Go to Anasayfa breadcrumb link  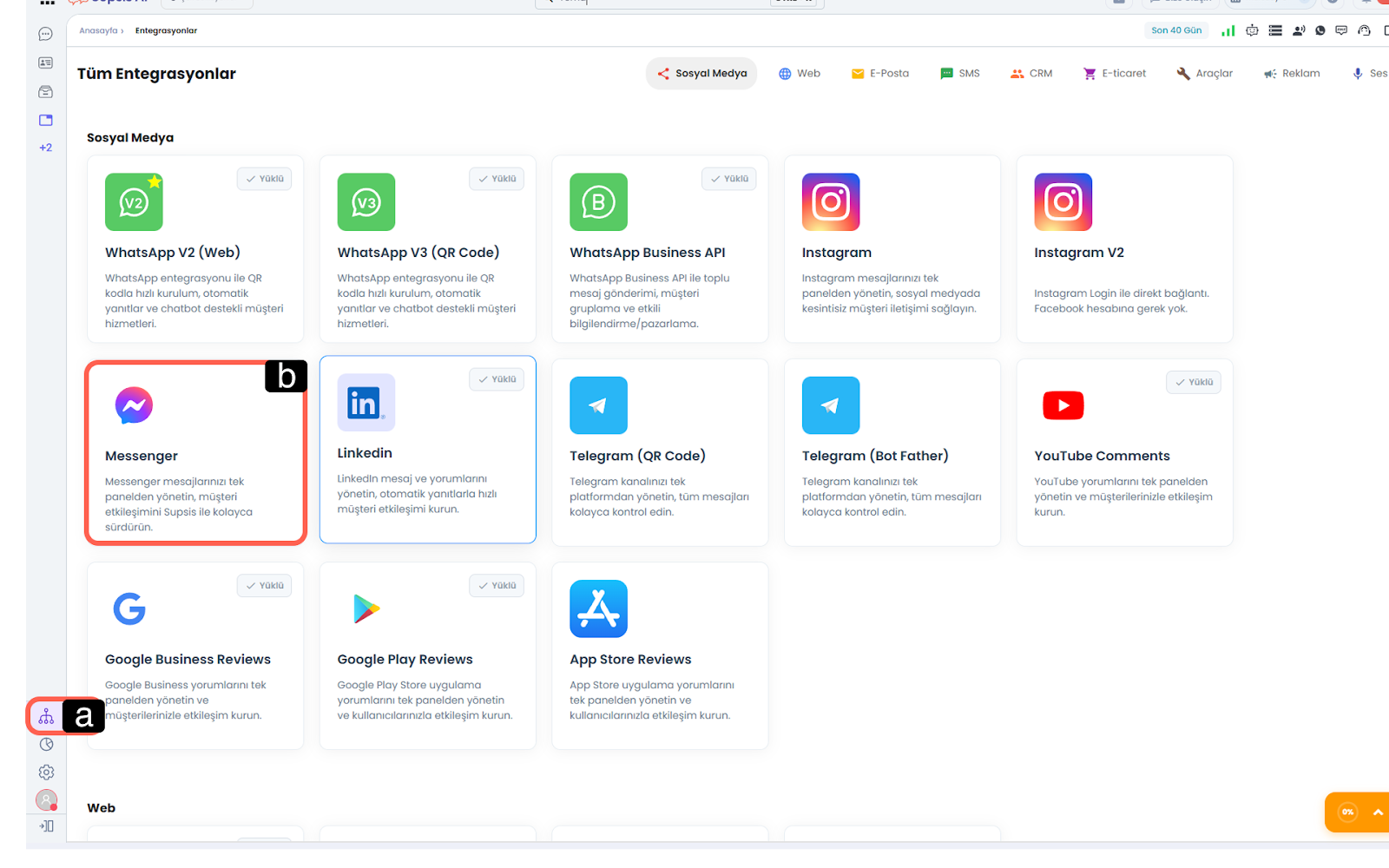point(98,30)
